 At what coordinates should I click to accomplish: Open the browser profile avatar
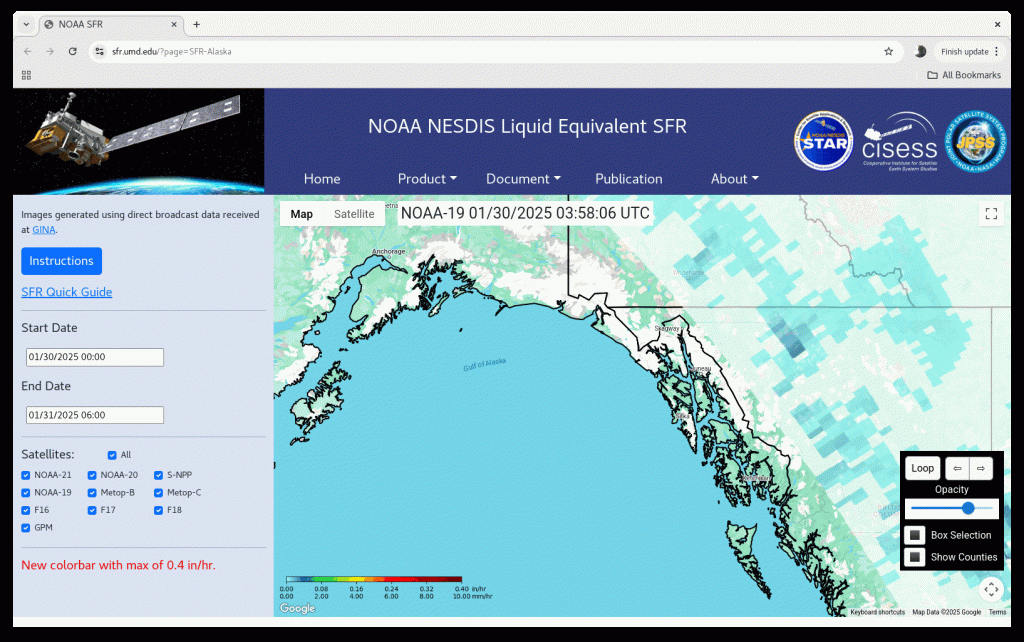coord(921,52)
